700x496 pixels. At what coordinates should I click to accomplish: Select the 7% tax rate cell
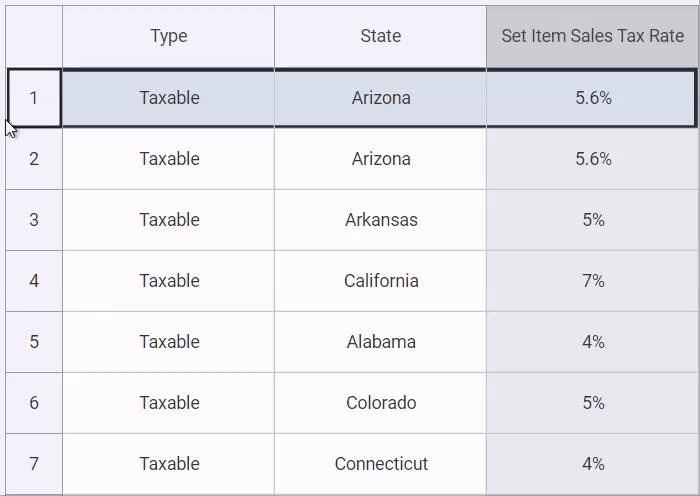click(593, 281)
